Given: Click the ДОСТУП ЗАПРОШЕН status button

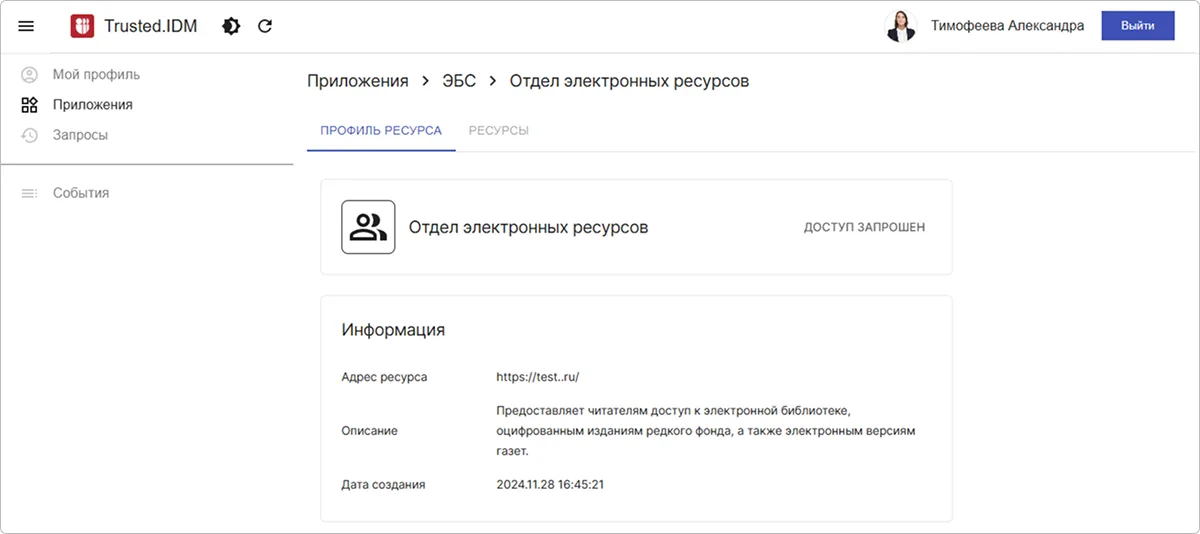Looking at the screenshot, I should [864, 227].
